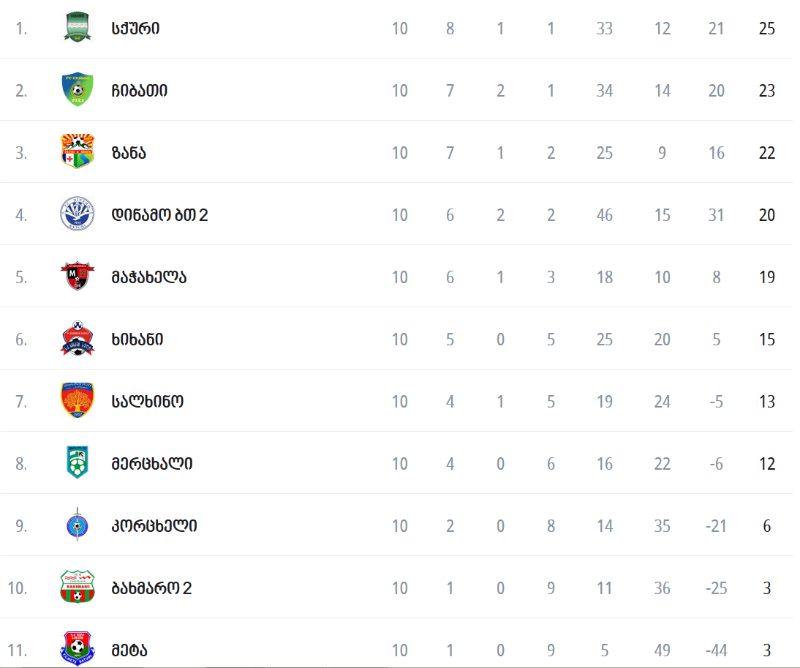Open the დინამო ბთ 2 crest

[77, 214]
